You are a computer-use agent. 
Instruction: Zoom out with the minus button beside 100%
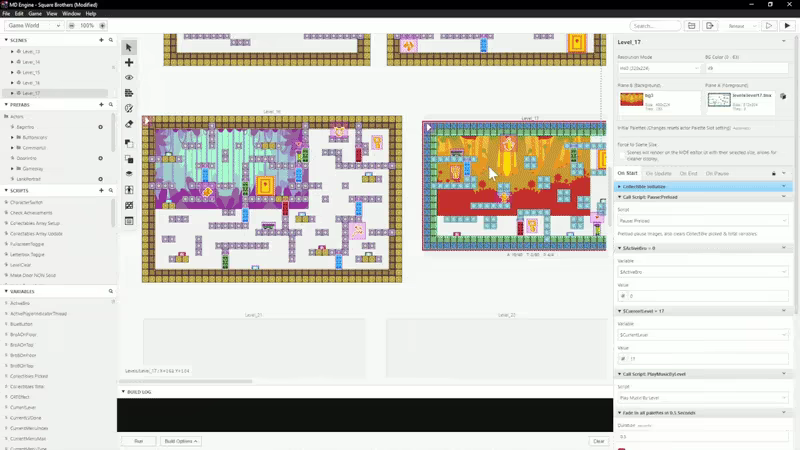pos(71,26)
